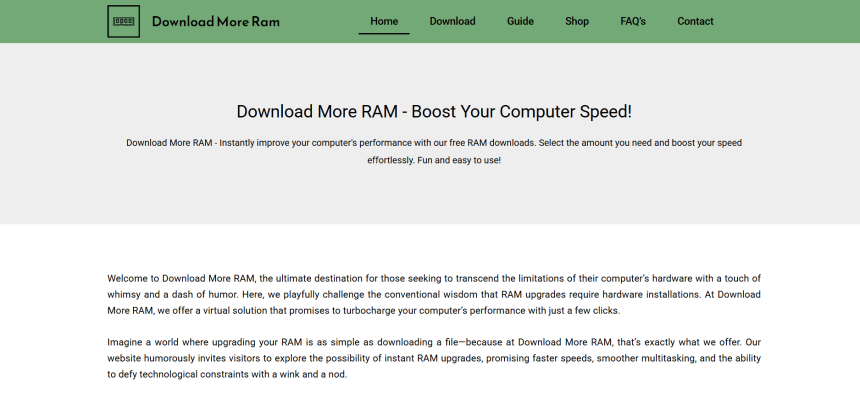860x400 pixels.
Task: Click empty green header area left of logo
Action: [50, 21]
